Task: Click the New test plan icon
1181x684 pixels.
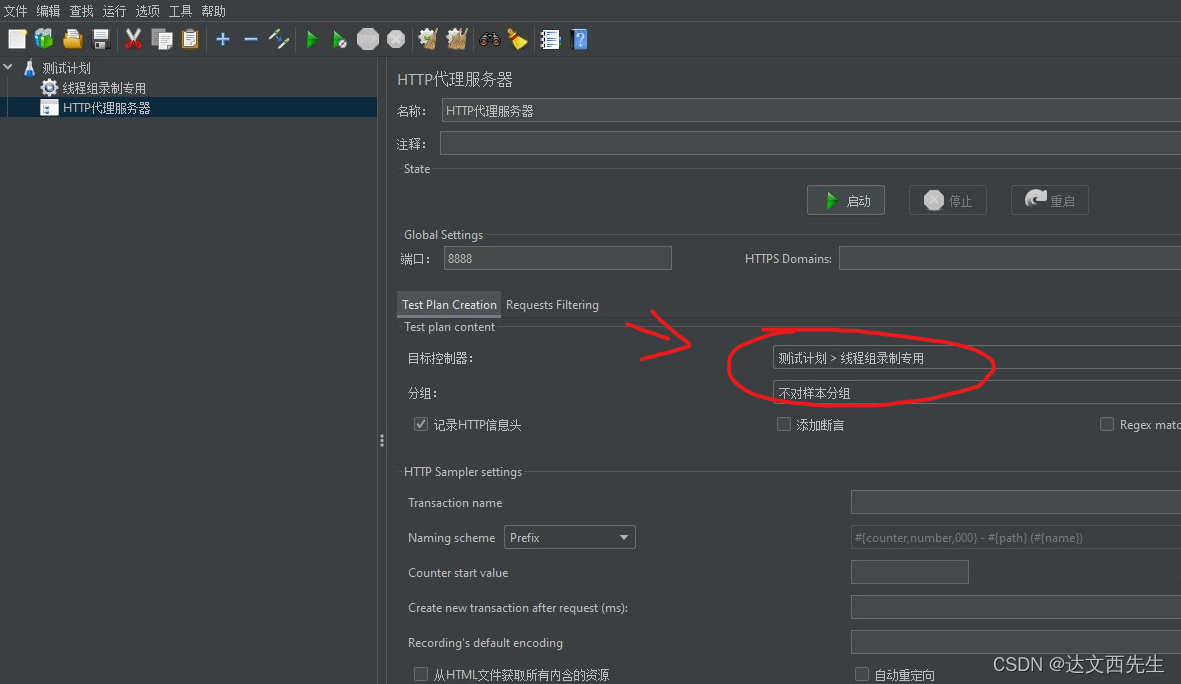Action: [x=17, y=39]
